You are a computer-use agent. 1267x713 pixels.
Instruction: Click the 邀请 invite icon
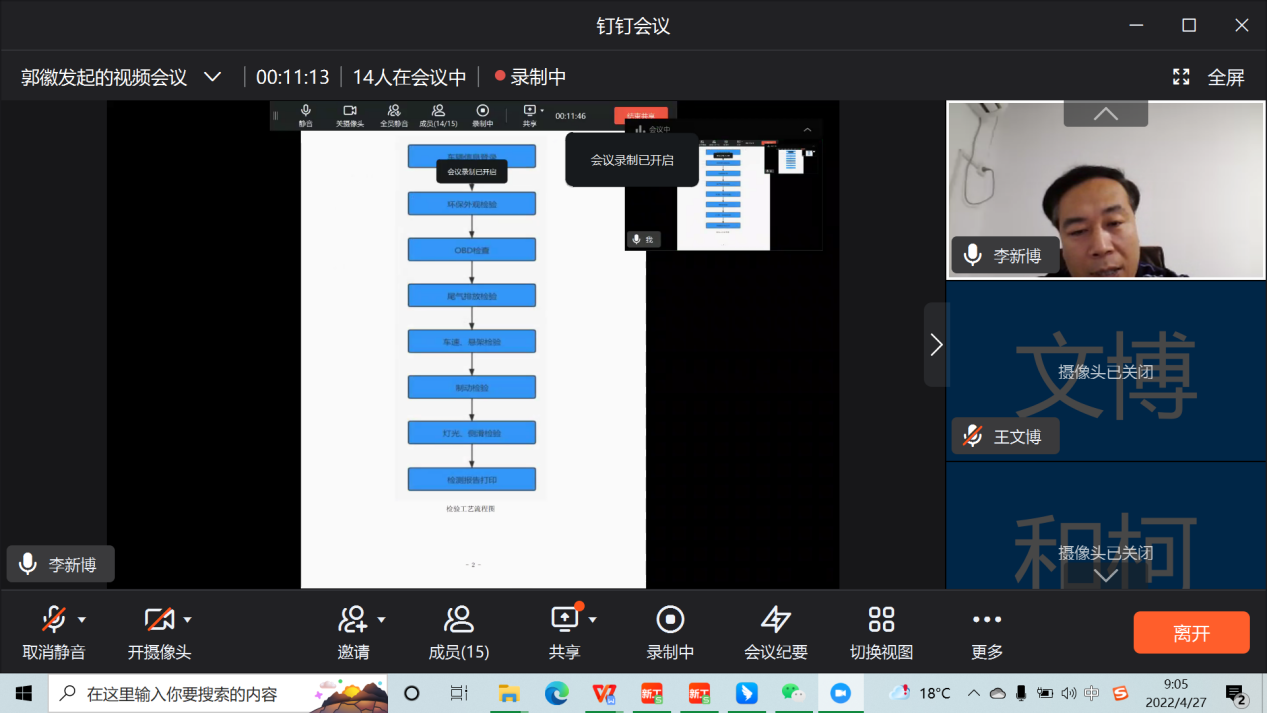[x=352, y=620]
